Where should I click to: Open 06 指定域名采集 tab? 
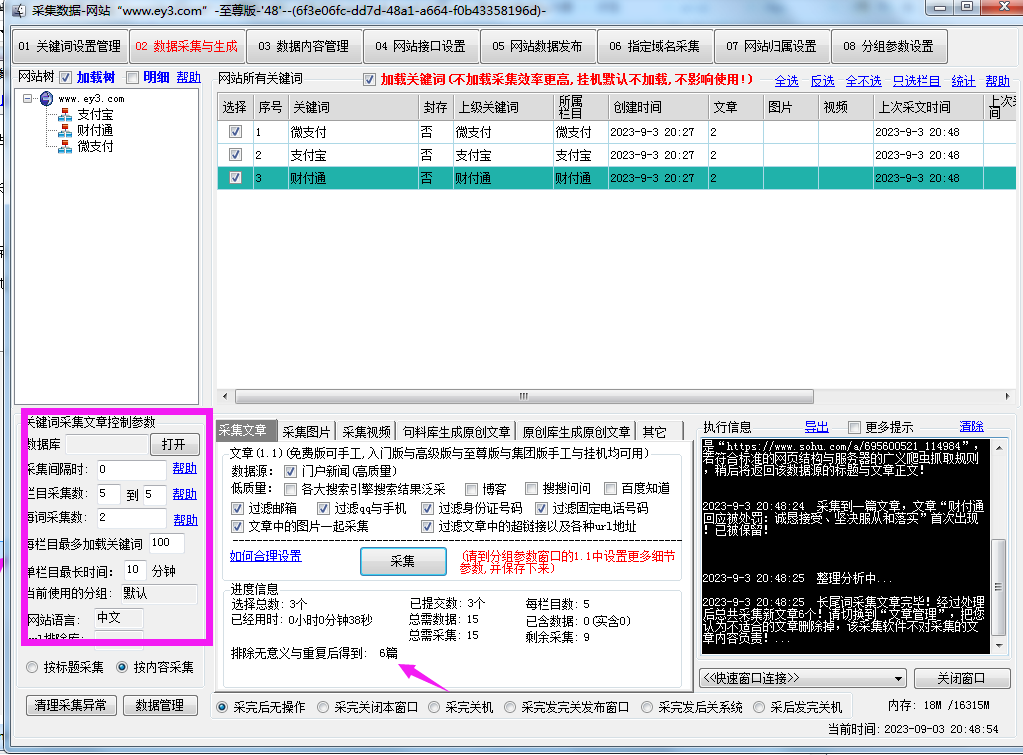(x=654, y=46)
